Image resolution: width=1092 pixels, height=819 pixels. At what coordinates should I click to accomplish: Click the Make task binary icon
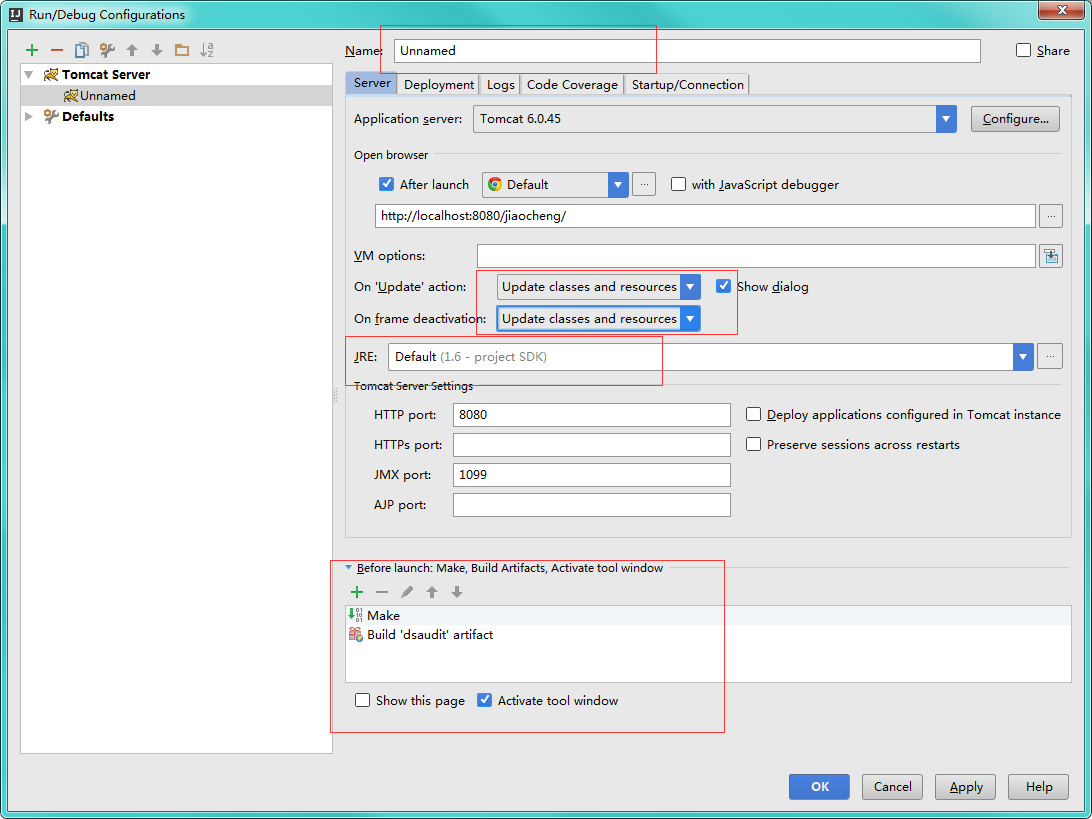click(356, 615)
